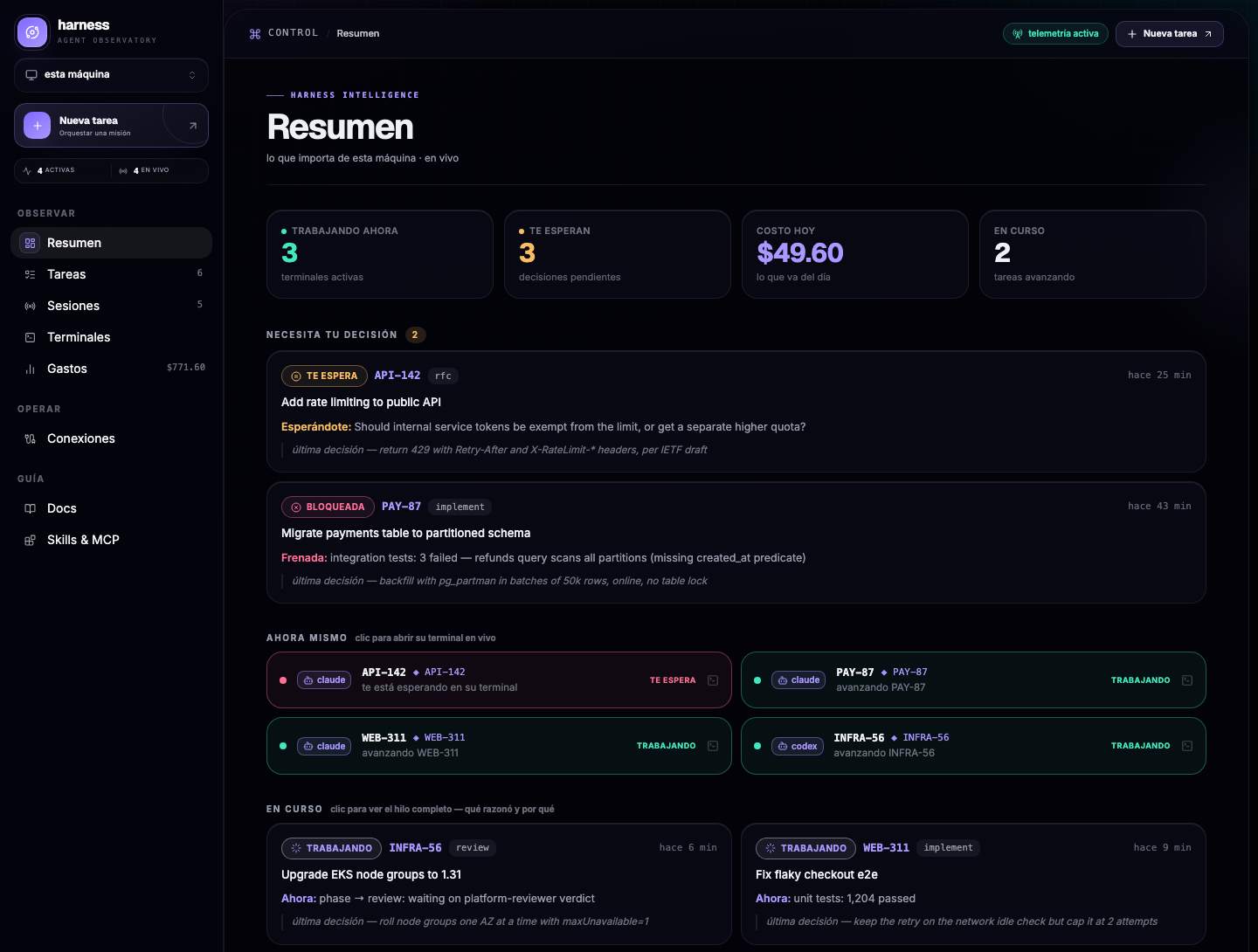Open the INFRA-56 link in the En curso card
This screenshot has height=952, width=1258.
[x=415, y=848]
